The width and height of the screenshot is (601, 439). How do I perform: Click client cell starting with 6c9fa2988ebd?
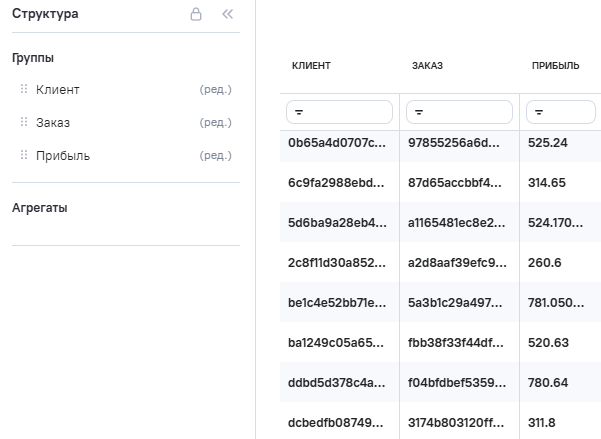click(x=336, y=183)
